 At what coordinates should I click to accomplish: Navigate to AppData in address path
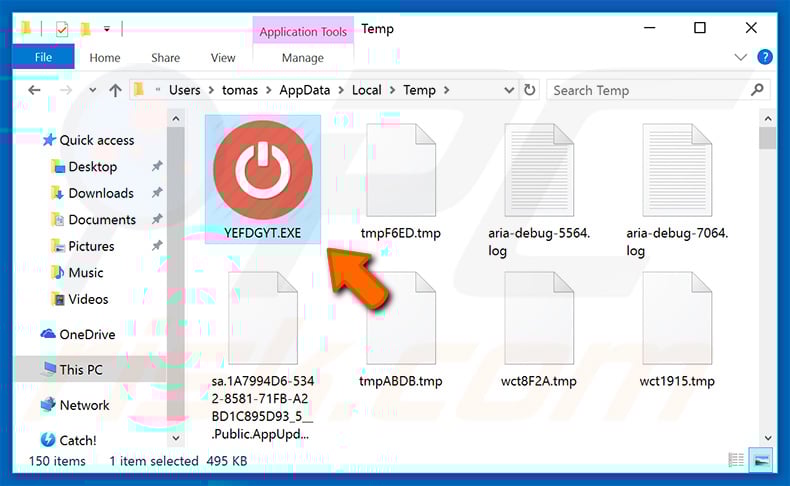coord(305,90)
